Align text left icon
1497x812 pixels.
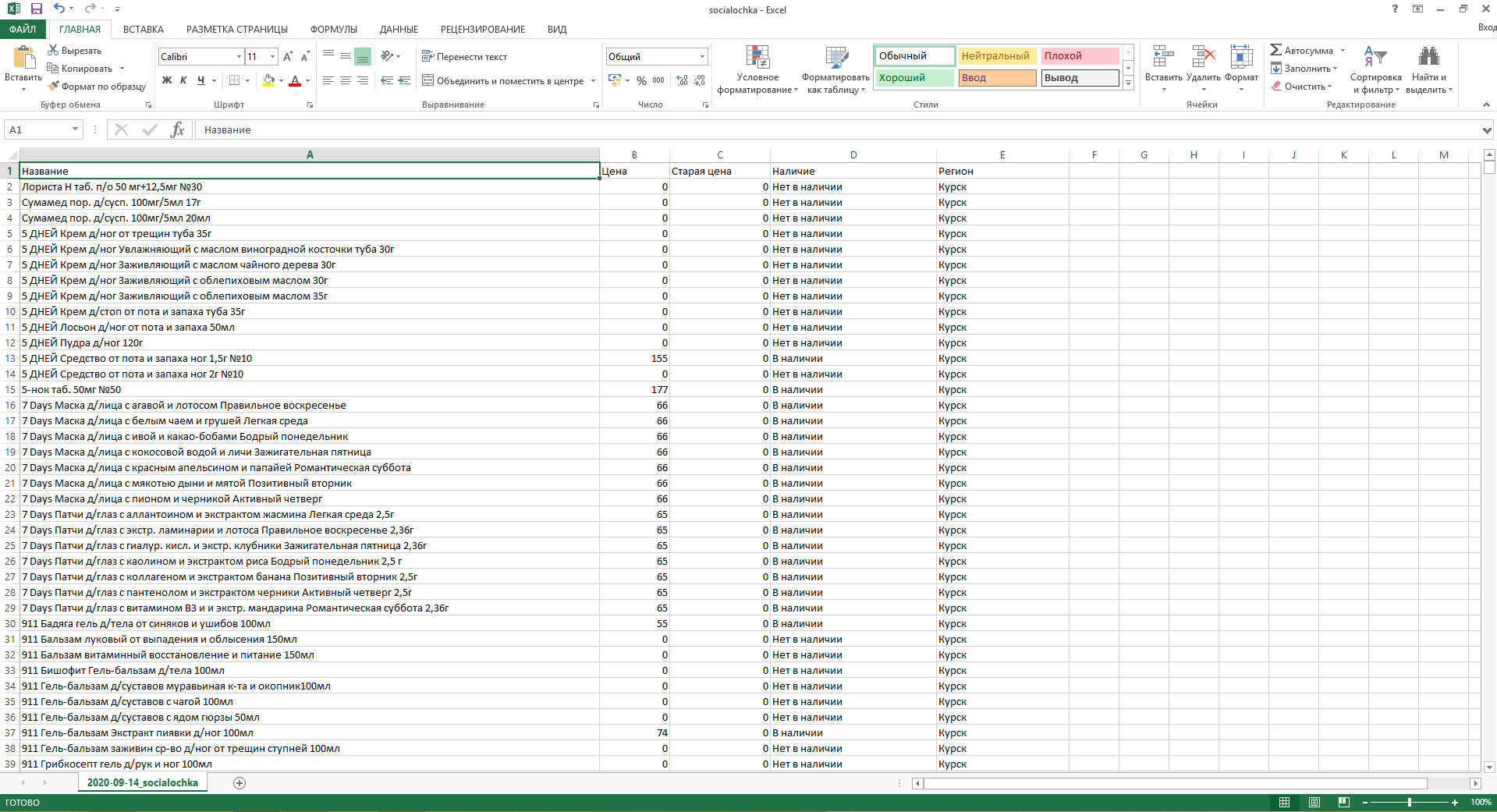click(328, 80)
